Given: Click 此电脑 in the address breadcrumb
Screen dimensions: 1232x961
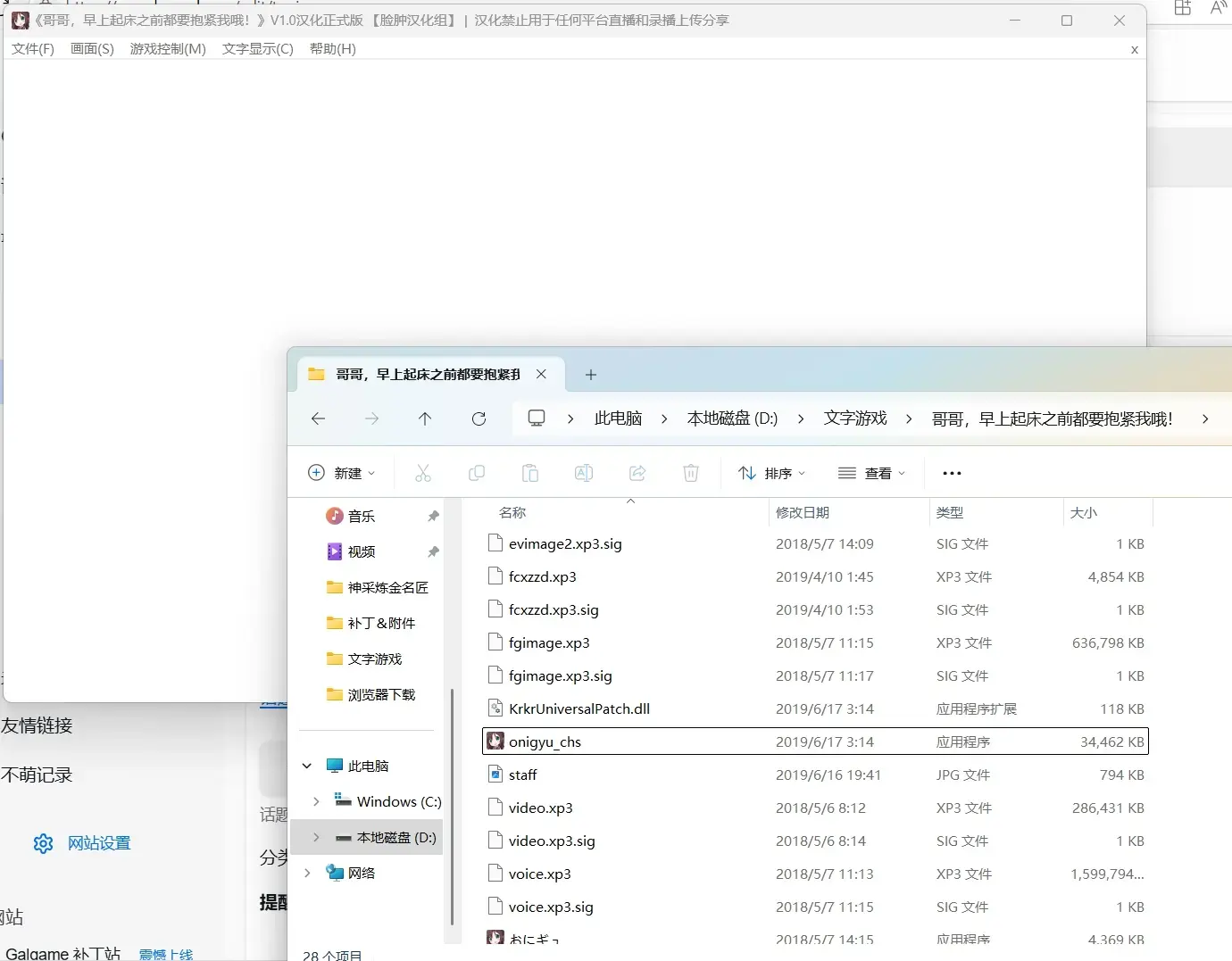Looking at the screenshot, I should coord(618,418).
